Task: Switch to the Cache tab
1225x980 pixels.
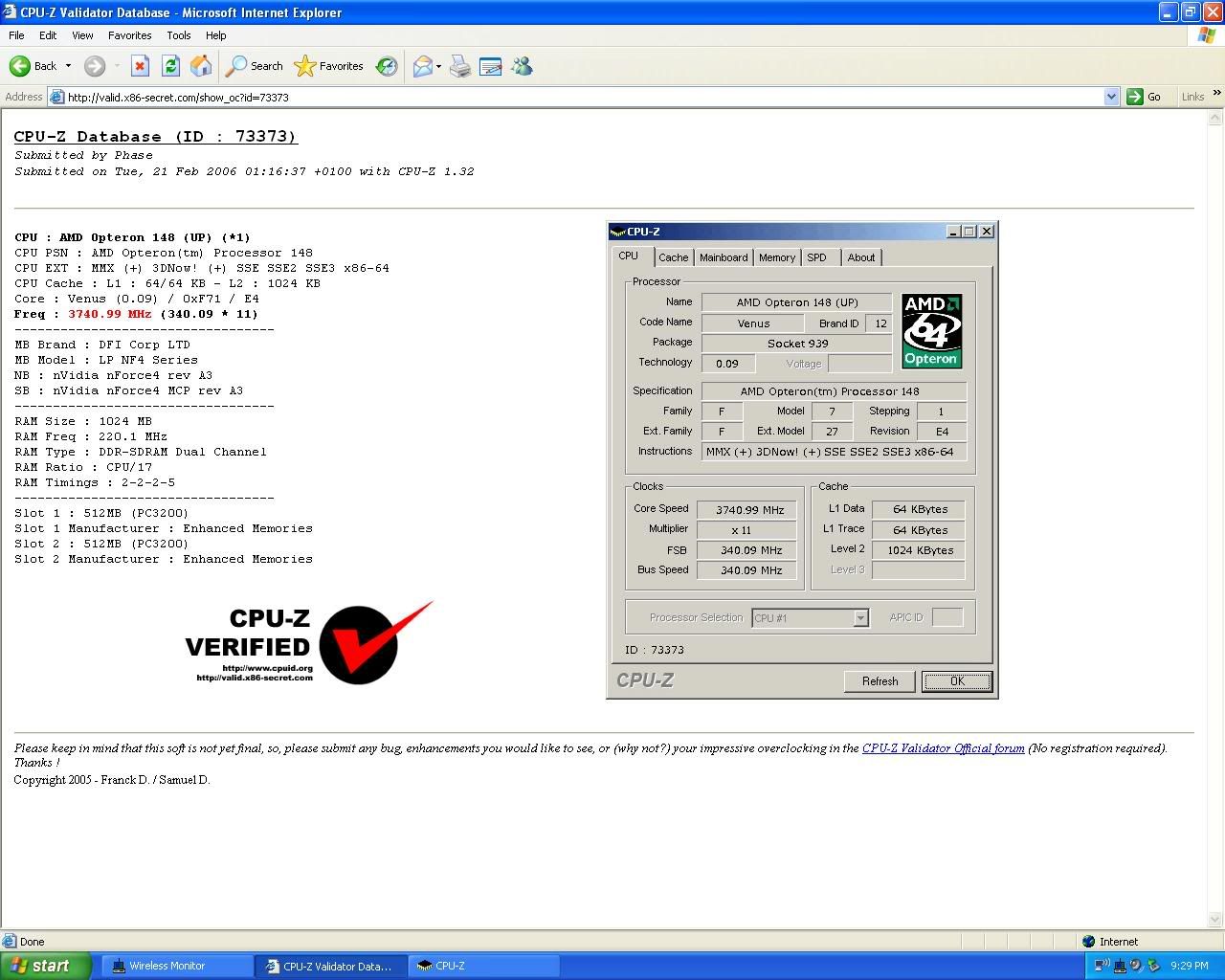Action: point(674,257)
